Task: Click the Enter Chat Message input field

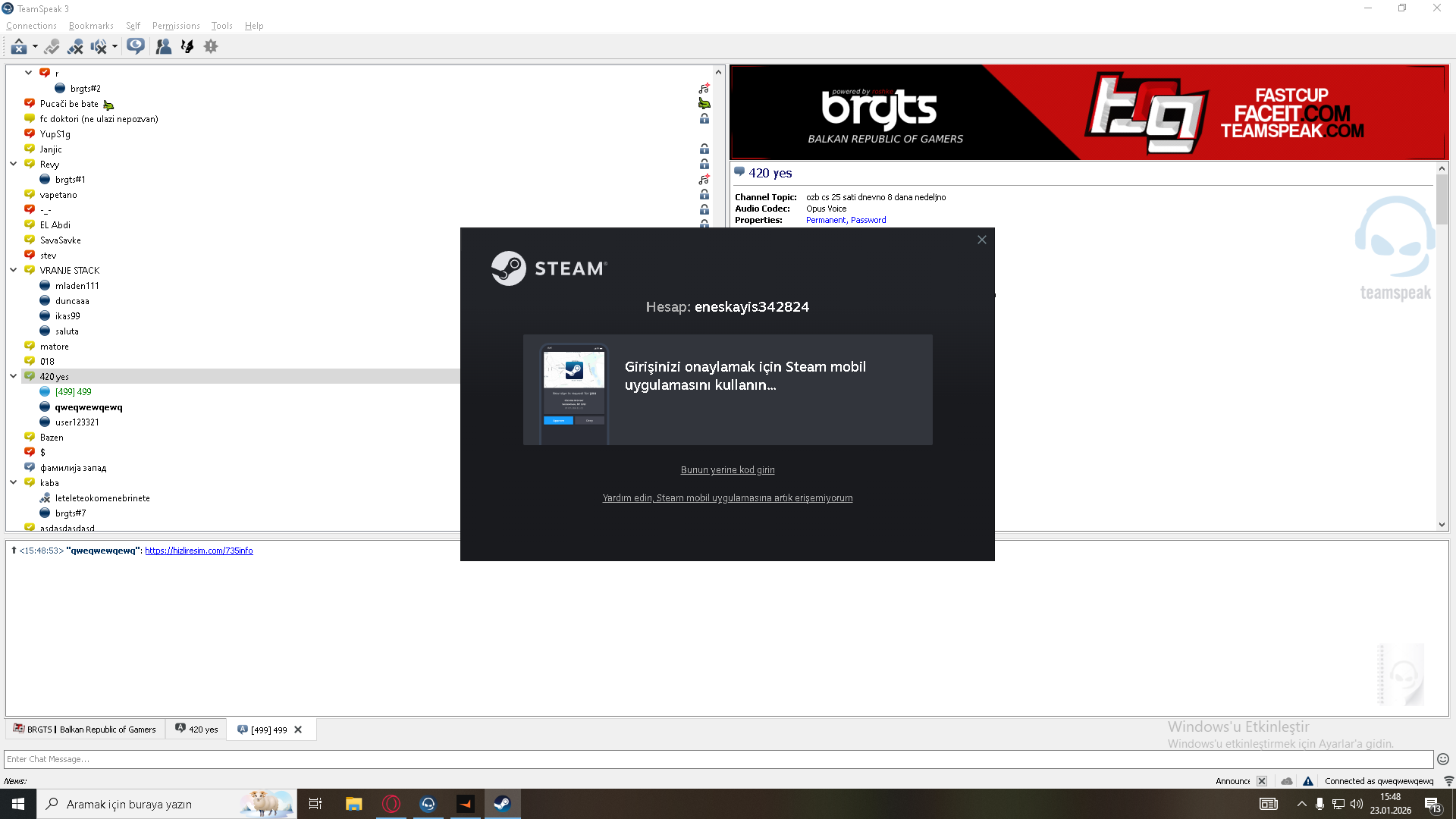Action: (x=719, y=759)
